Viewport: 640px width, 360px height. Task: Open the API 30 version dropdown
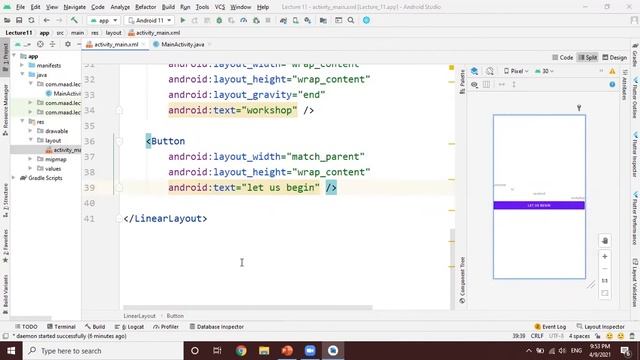[x=544, y=71]
